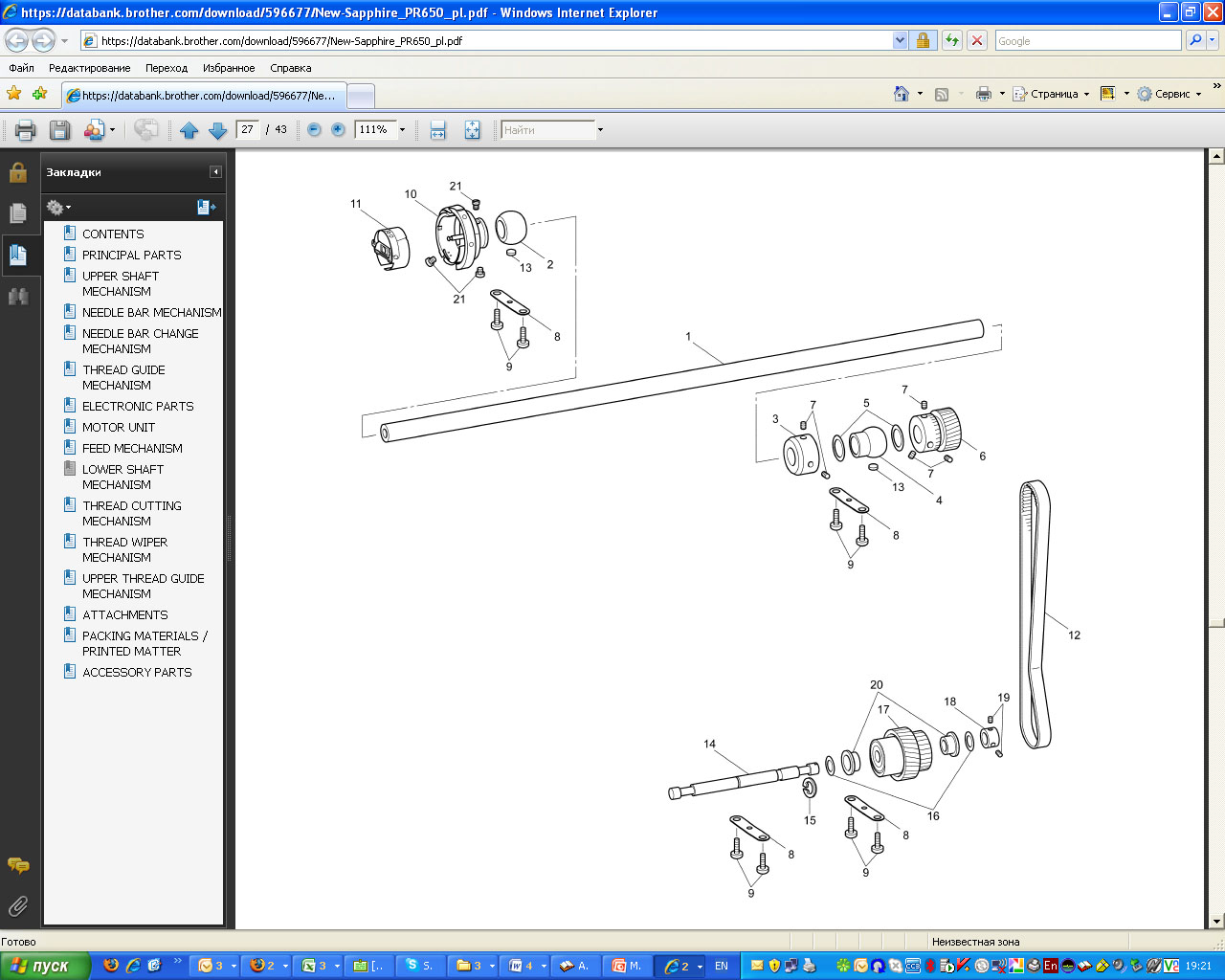Viewport: 1225px width, 980px height.
Task: Collapse the Закладки bookmarks panel
Action: pyautogui.click(x=215, y=172)
